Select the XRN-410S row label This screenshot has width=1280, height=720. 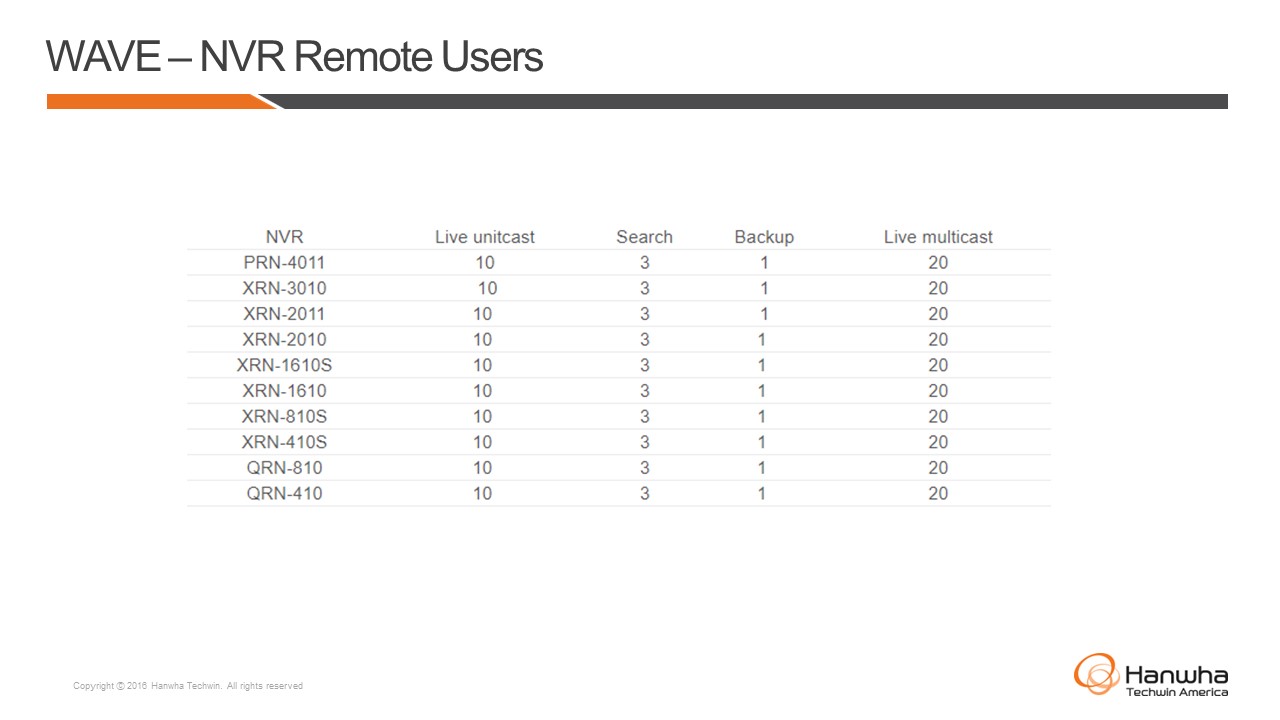(x=284, y=442)
